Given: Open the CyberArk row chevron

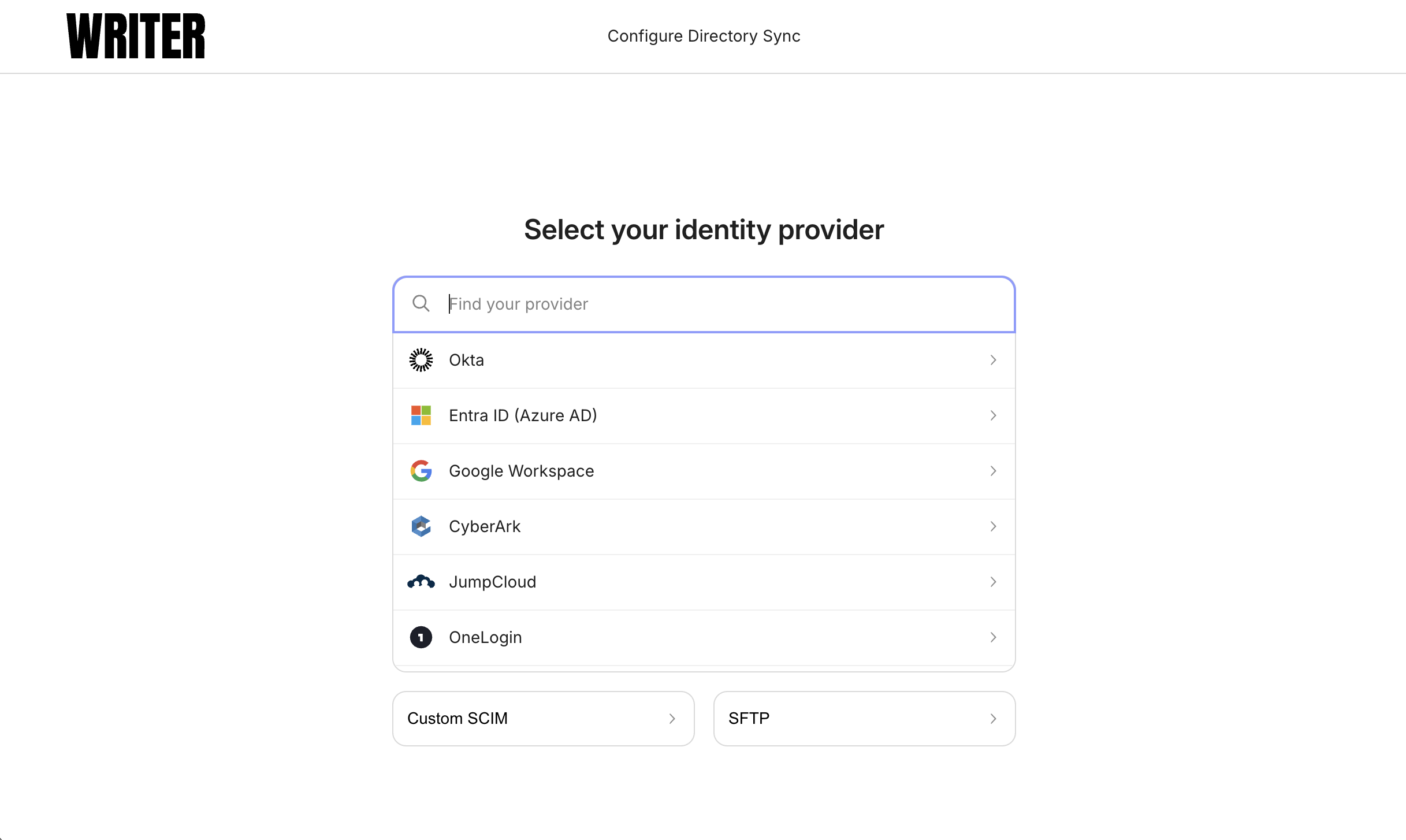Looking at the screenshot, I should click(994, 526).
